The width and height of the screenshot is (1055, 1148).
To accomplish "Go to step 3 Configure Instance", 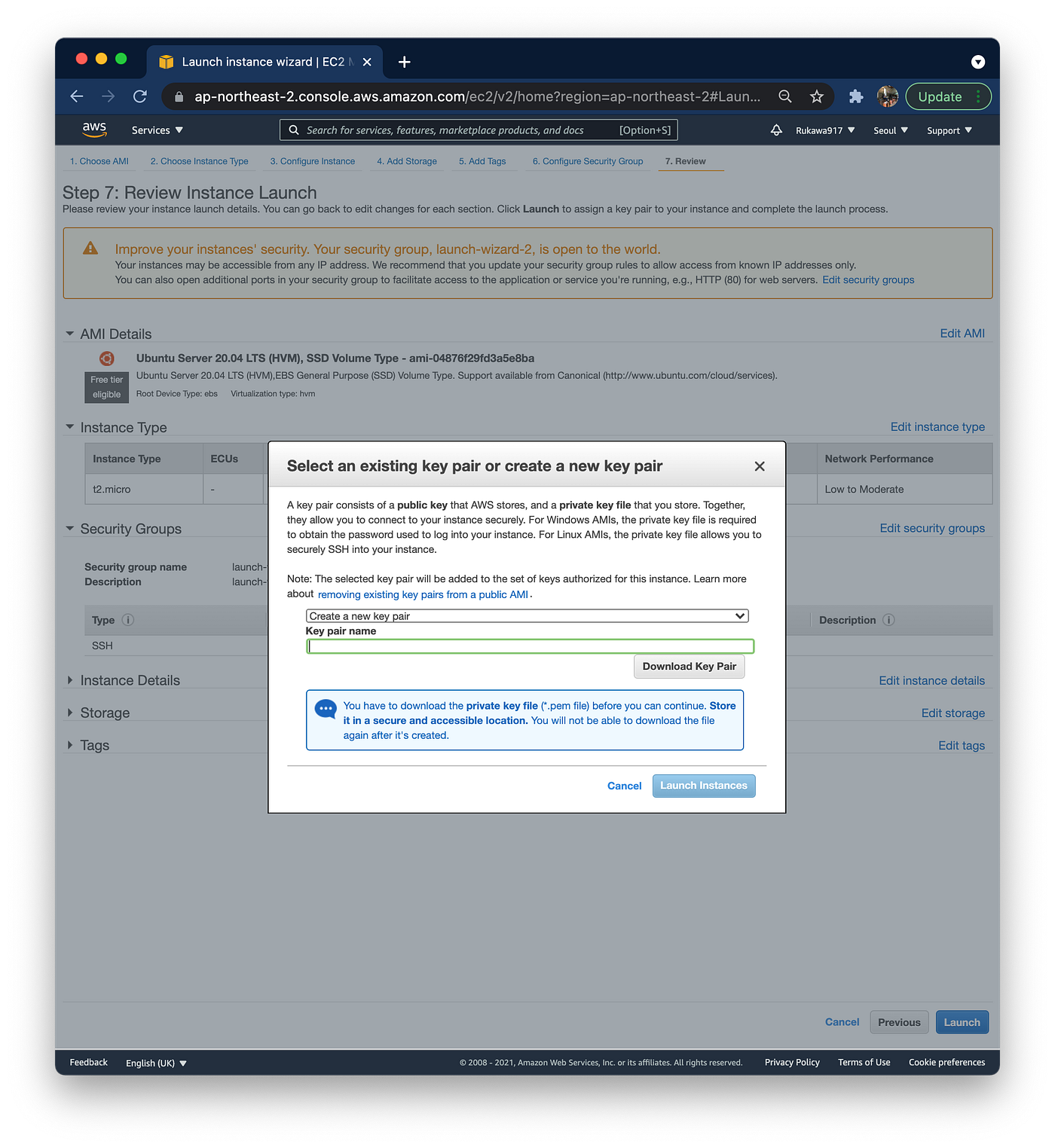I will [313, 161].
